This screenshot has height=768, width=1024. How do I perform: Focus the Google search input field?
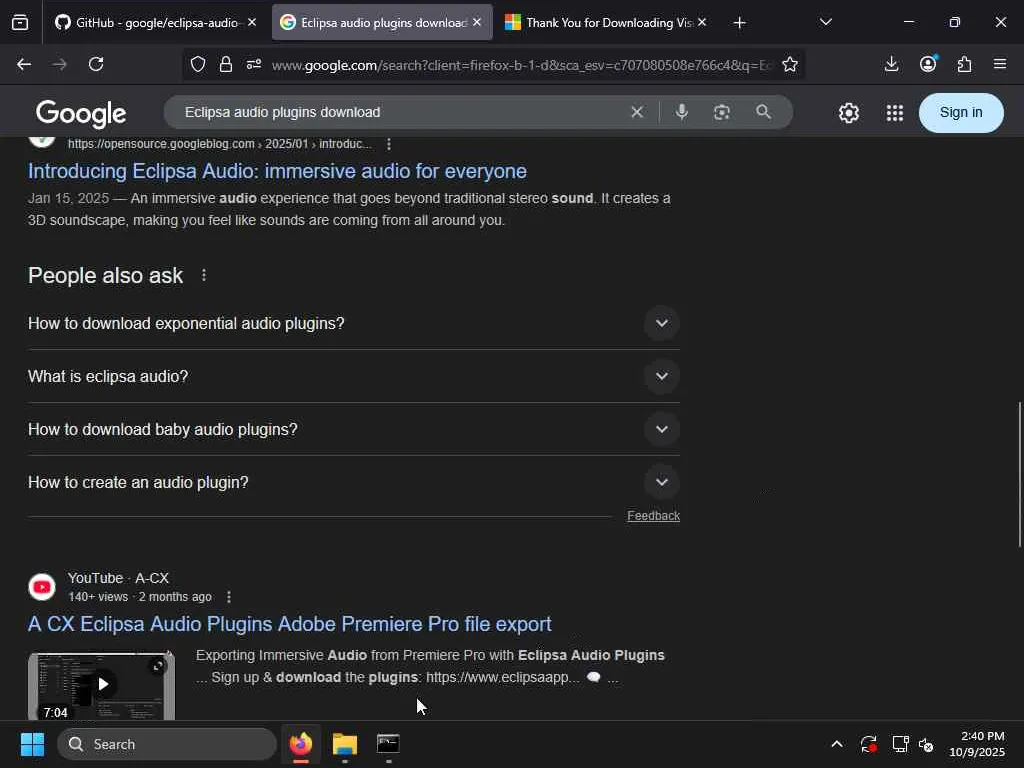click(398, 112)
